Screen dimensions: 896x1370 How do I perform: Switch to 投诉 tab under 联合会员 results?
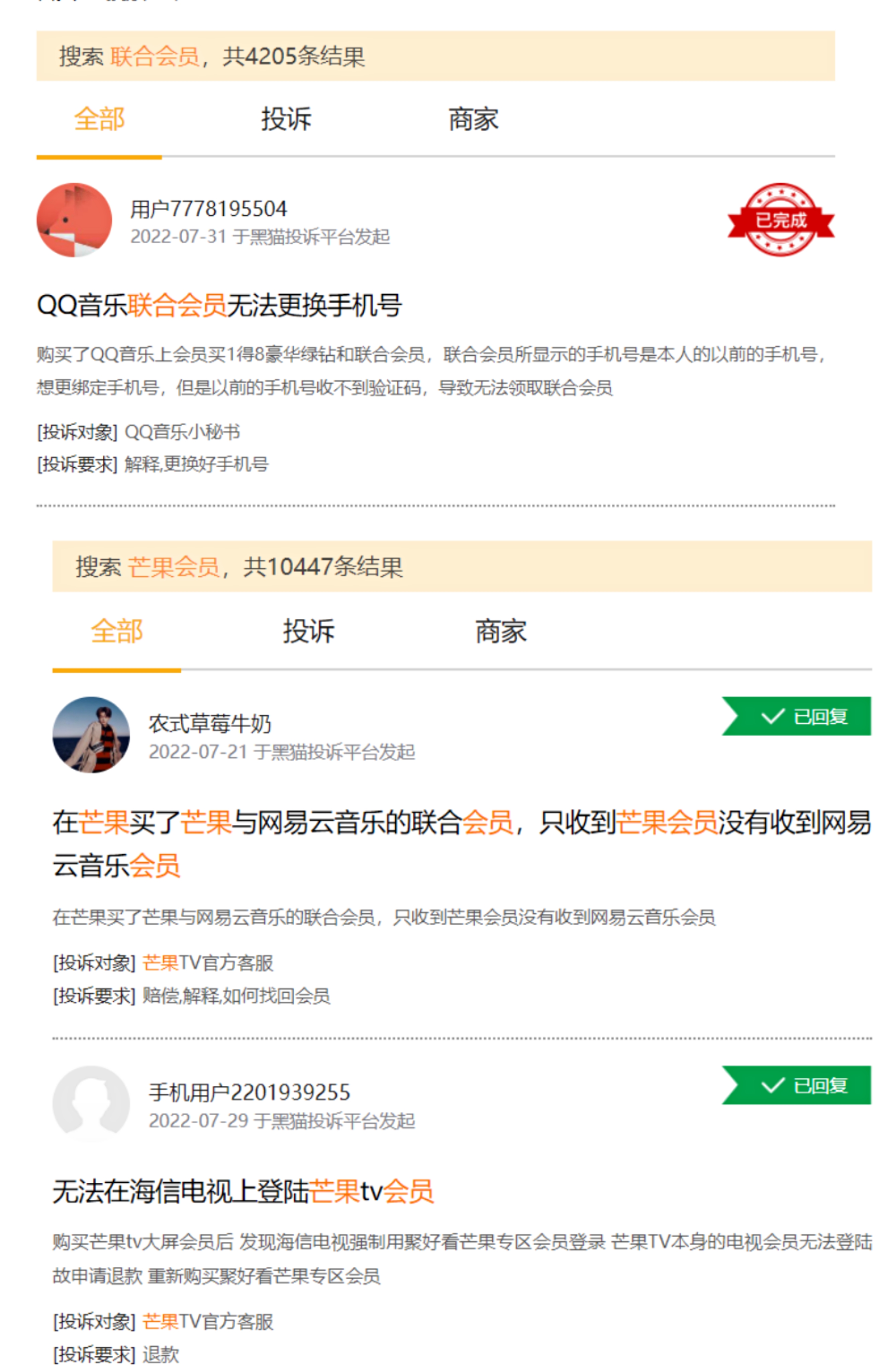point(286,120)
